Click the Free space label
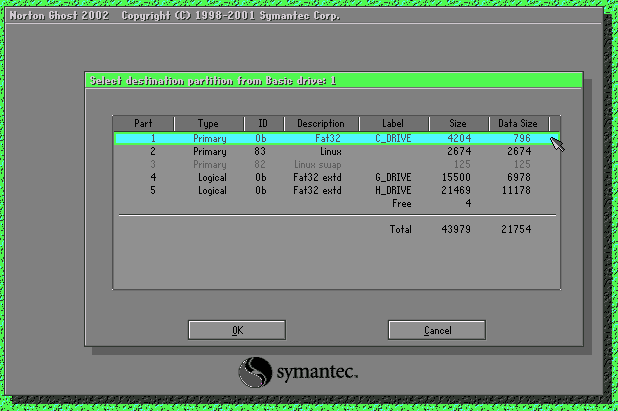Screen dimensions: 618x411 point(402,203)
